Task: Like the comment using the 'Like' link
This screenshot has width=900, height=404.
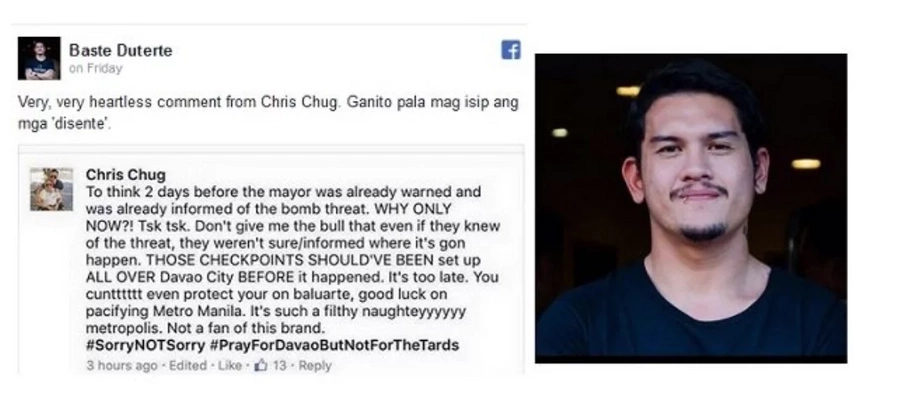Action: [x=230, y=366]
